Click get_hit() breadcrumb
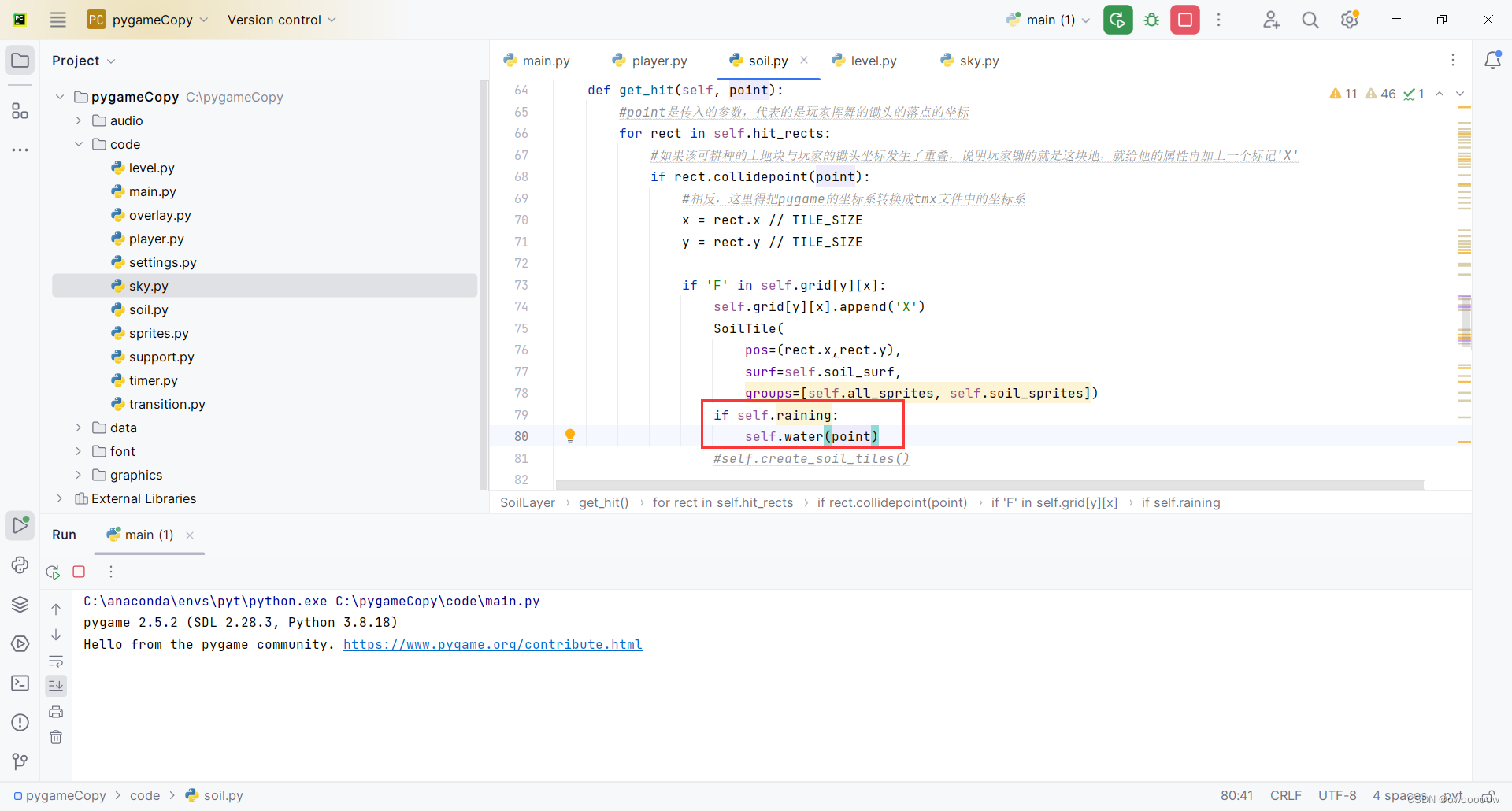 click(x=604, y=502)
